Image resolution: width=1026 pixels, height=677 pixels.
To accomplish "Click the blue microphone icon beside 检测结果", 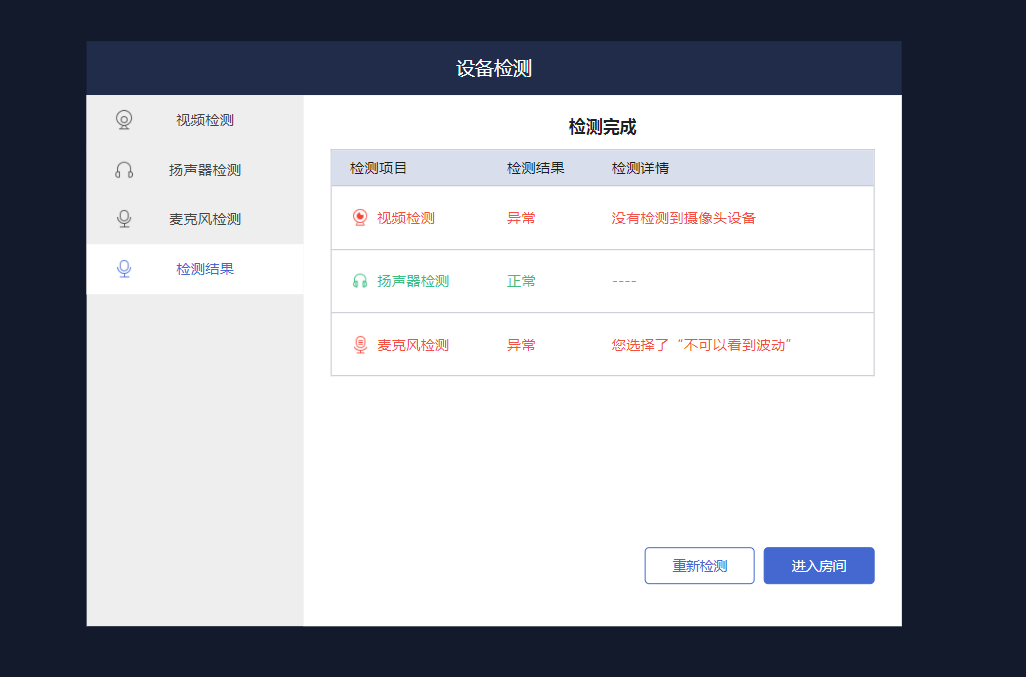I will (124, 269).
